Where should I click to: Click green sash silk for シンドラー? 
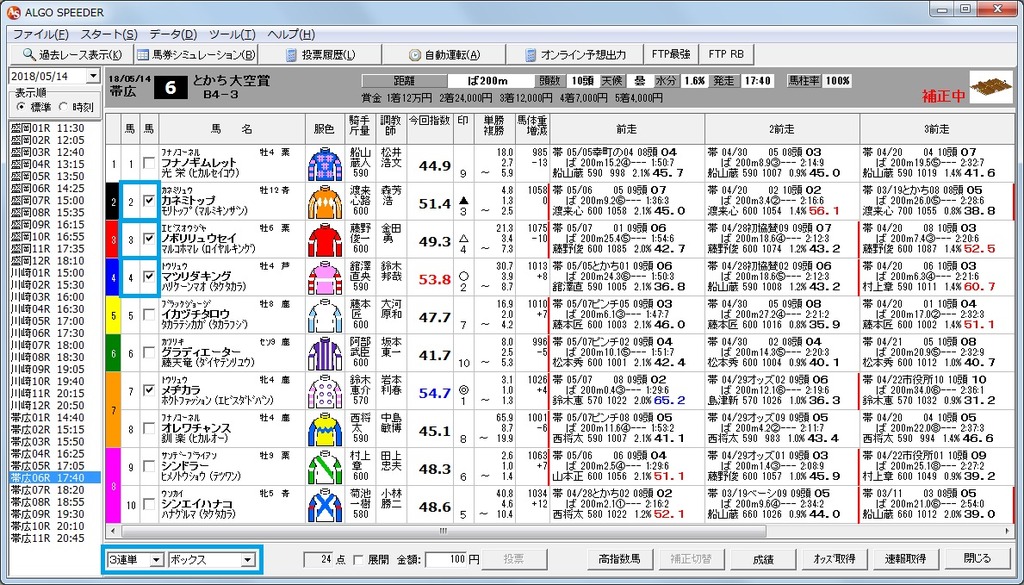[x=325, y=467]
